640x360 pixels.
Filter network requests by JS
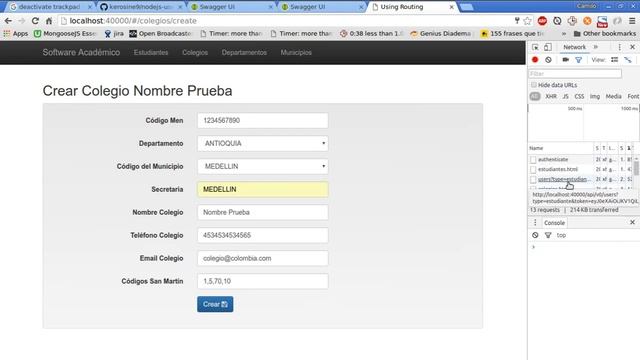click(x=565, y=96)
